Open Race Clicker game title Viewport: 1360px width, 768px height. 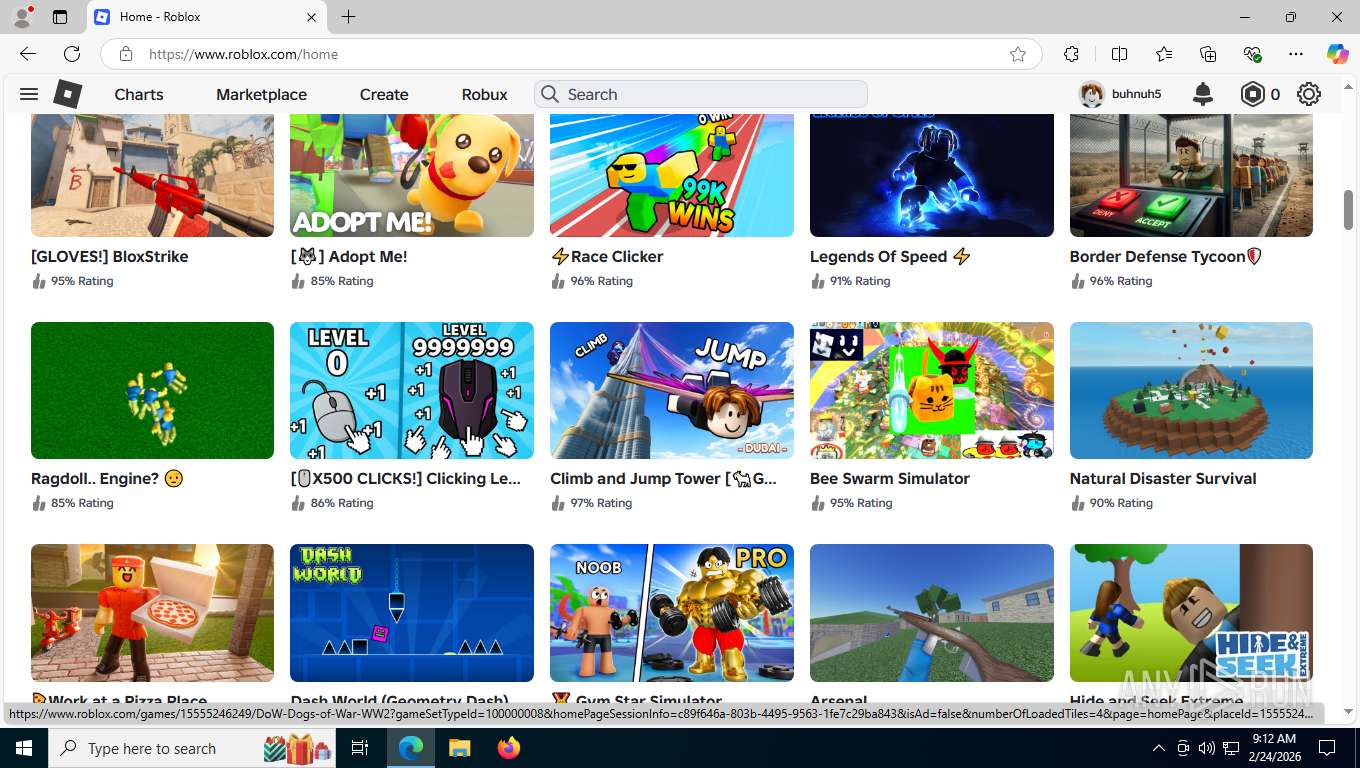tap(607, 256)
